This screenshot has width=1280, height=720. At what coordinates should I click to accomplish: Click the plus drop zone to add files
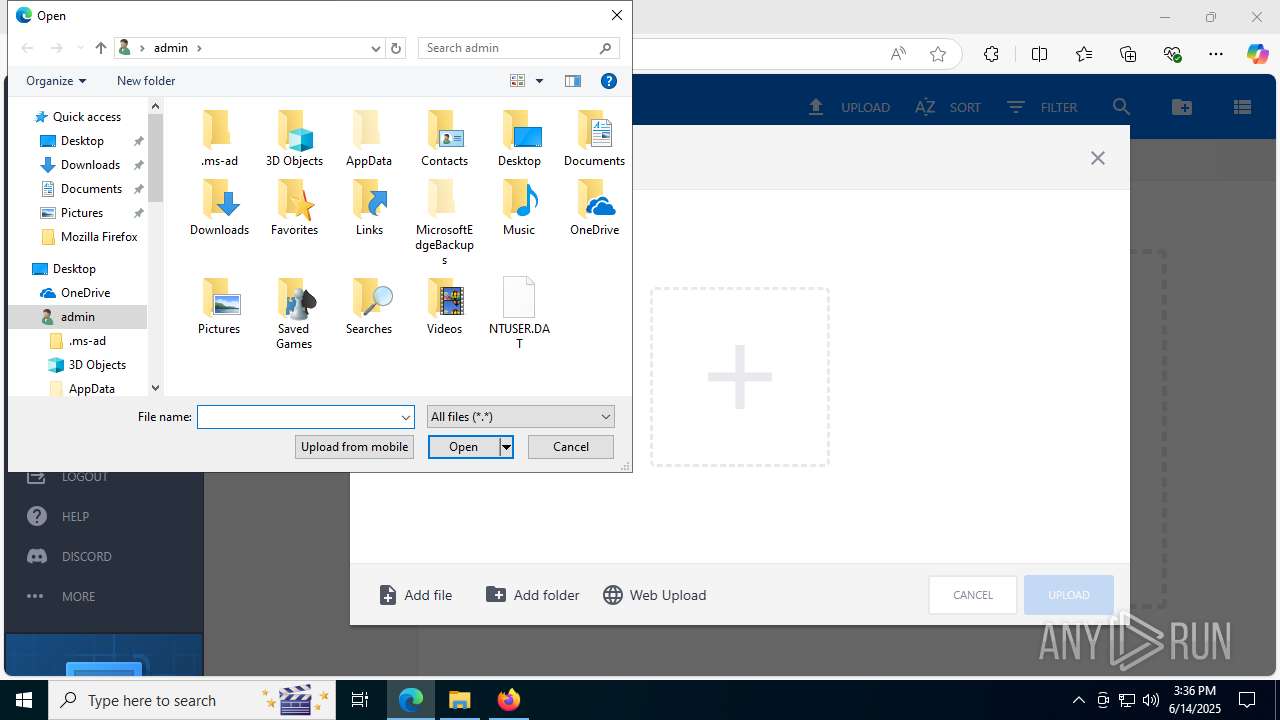740,377
